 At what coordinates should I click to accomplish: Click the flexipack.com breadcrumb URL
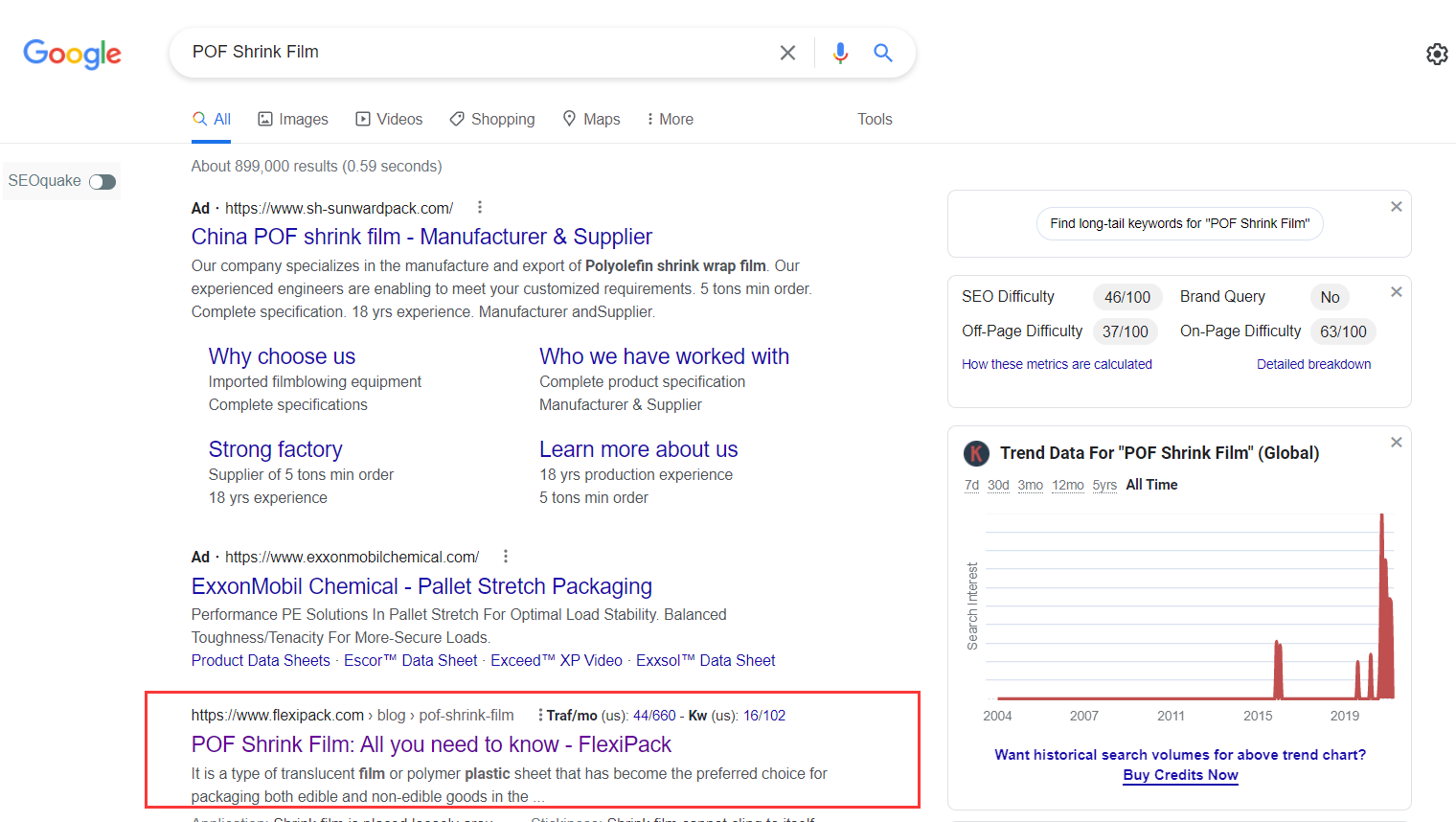[353, 715]
